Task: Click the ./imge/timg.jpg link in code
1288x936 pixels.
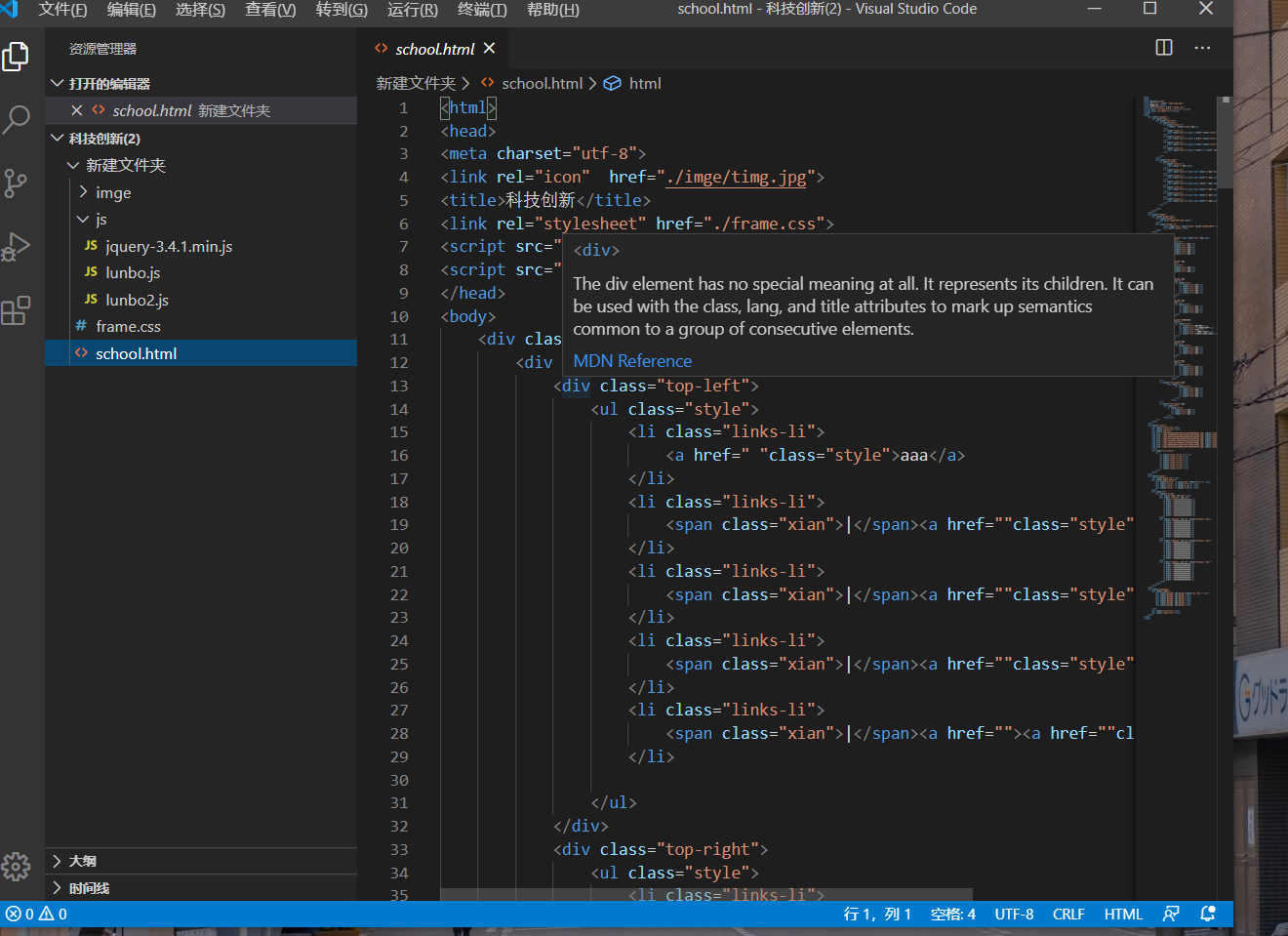Action: click(x=737, y=177)
